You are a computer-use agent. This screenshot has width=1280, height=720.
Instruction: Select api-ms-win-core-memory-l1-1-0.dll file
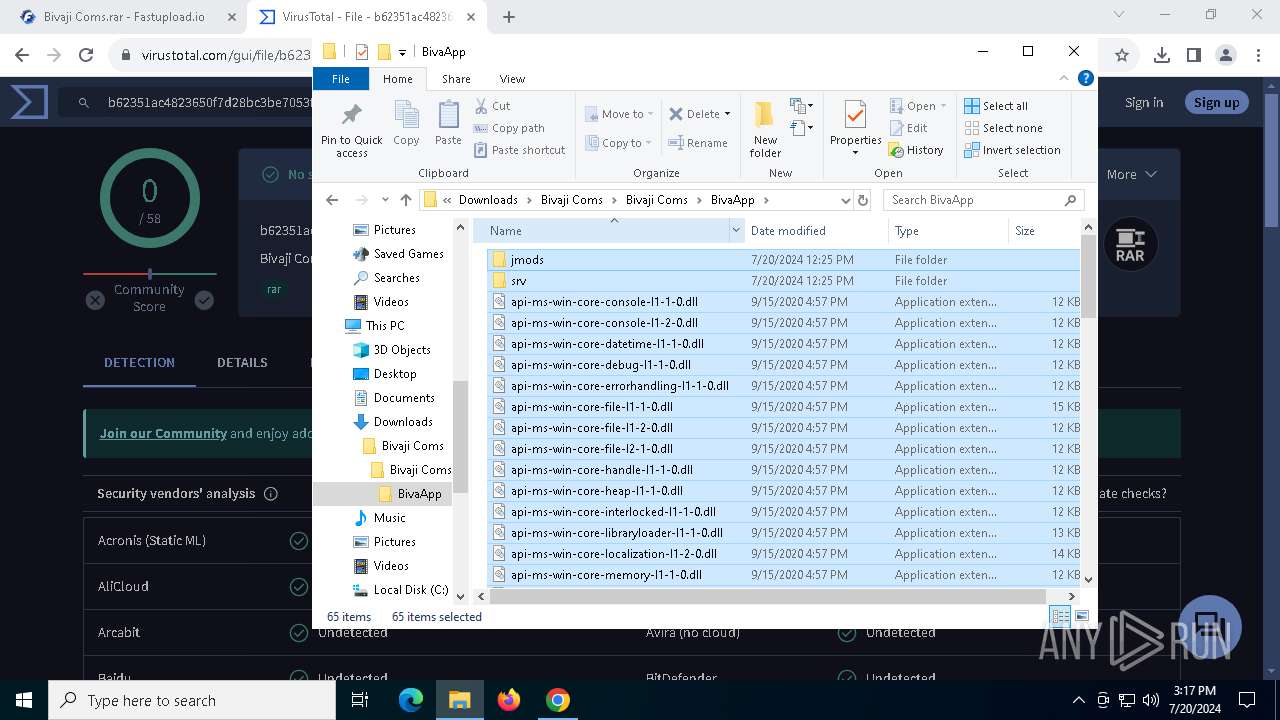783,575
